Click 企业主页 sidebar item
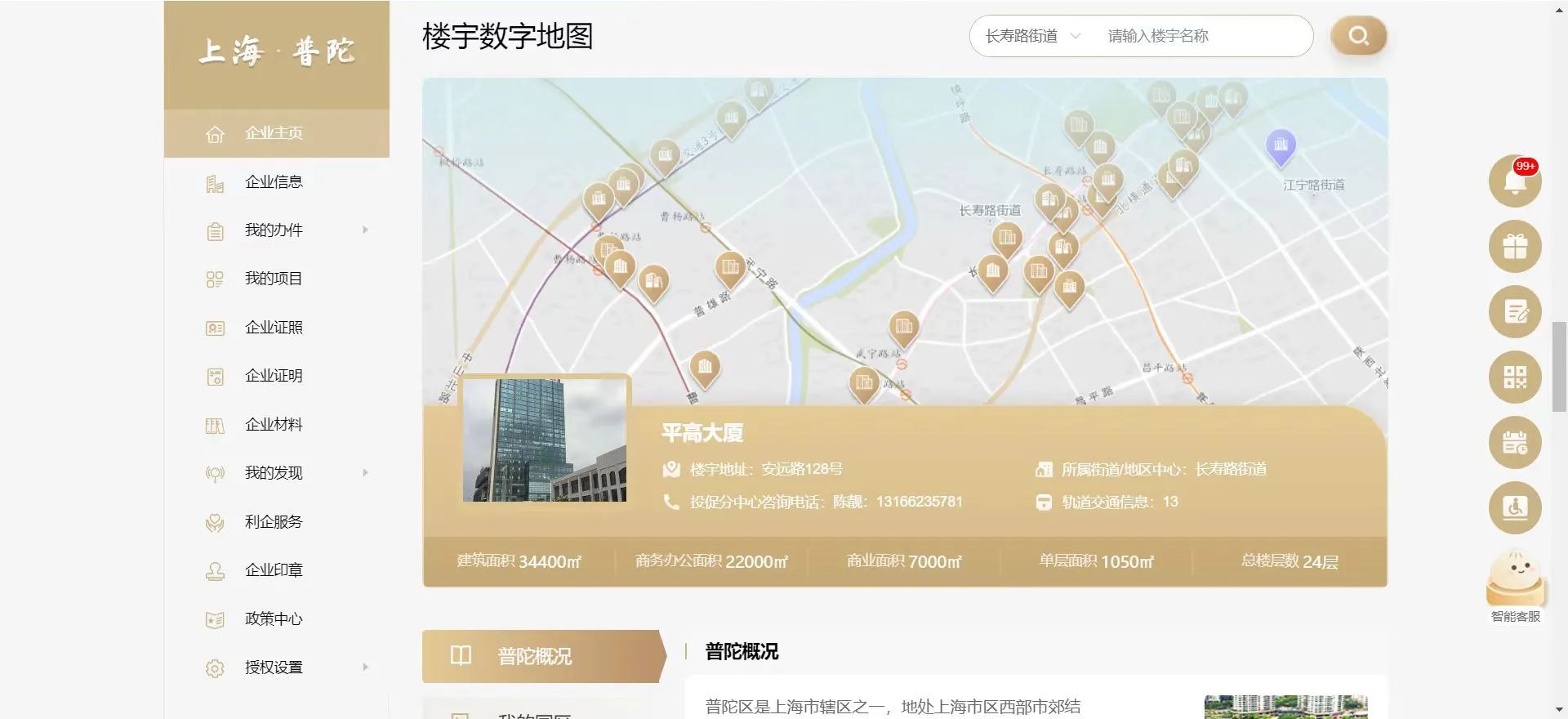1568x719 pixels. click(x=274, y=133)
